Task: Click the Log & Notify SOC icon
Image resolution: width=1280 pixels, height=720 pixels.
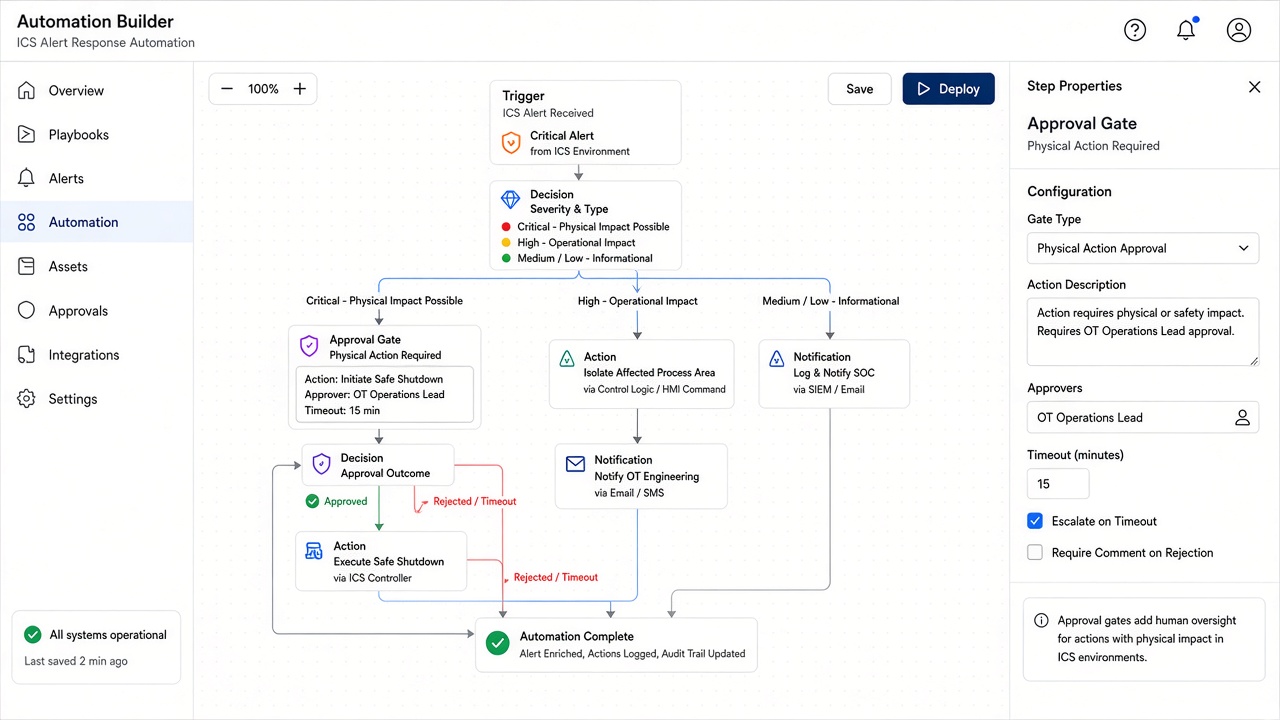Action: 776,359
